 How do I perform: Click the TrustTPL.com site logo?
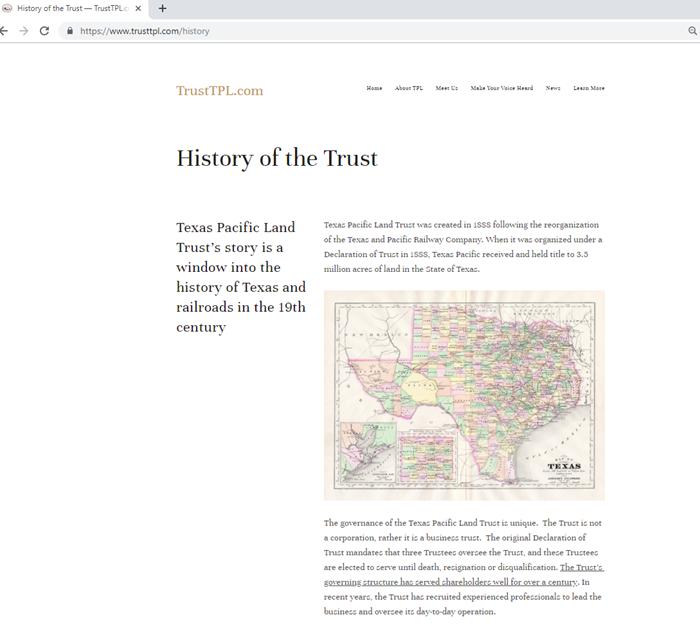click(219, 91)
